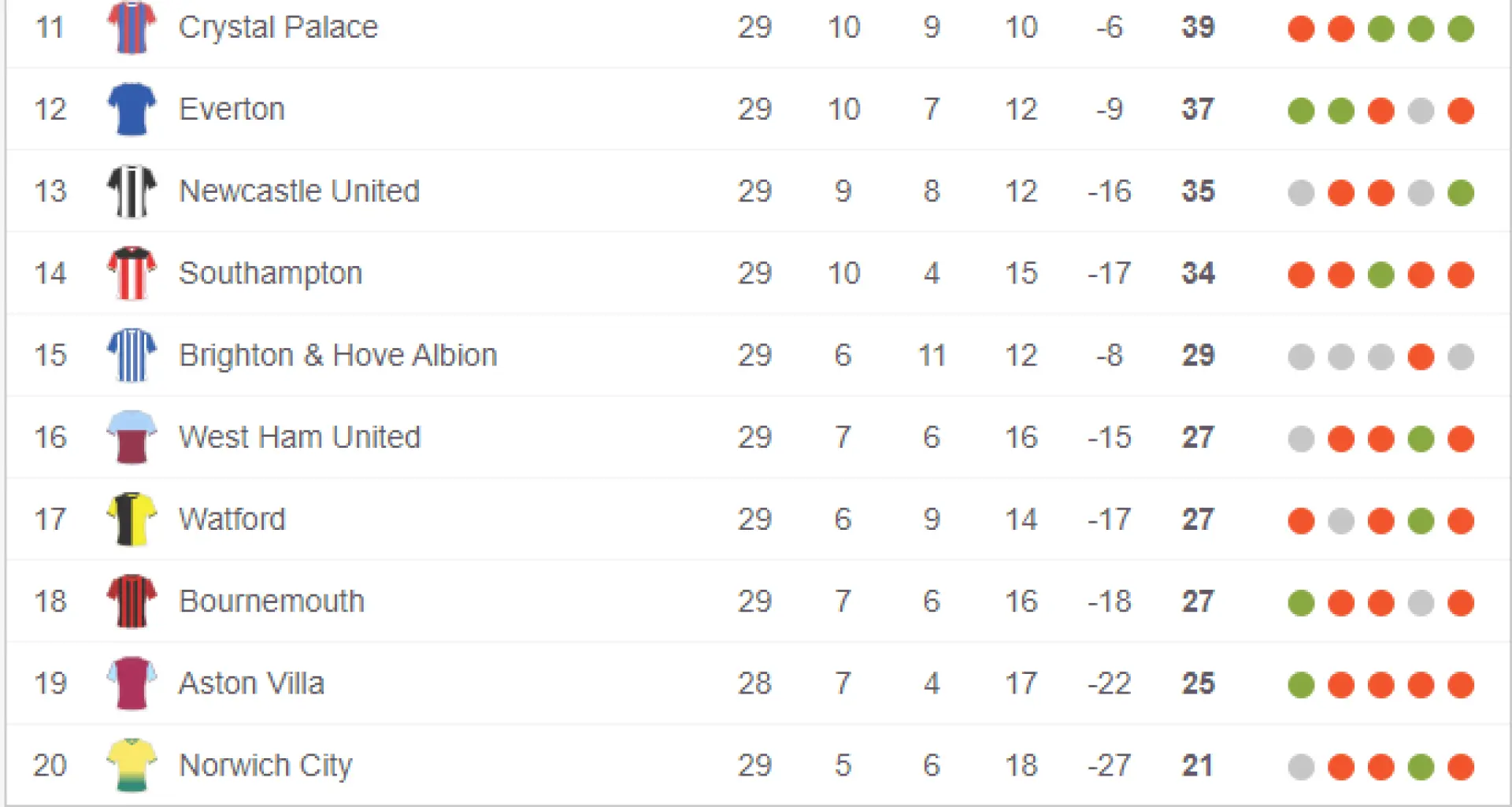1512x807 pixels.
Task: Click the Crystal Palace jersey icon
Action: coord(132,27)
